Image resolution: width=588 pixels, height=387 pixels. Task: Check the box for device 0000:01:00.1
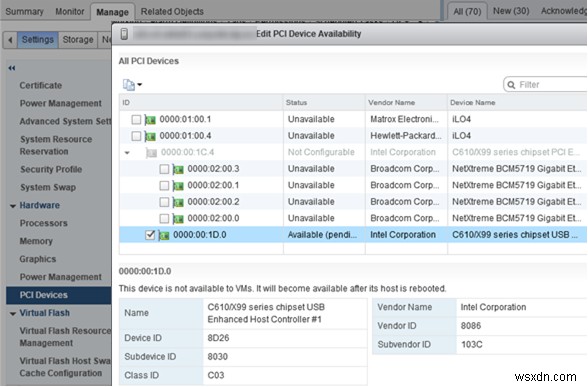coord(136,120)
